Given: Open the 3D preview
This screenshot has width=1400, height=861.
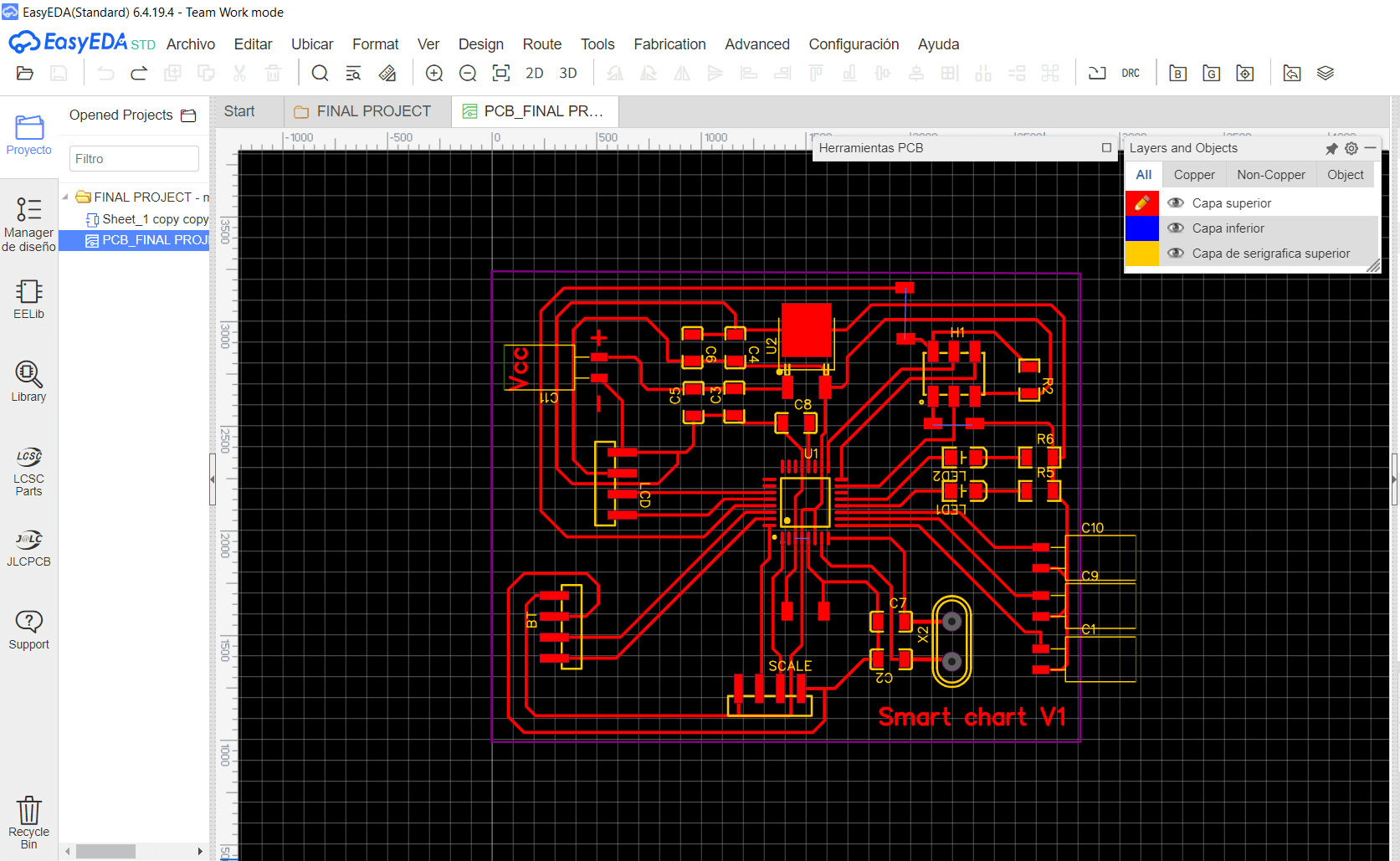Looking at the screenshot, I should 568,74.
